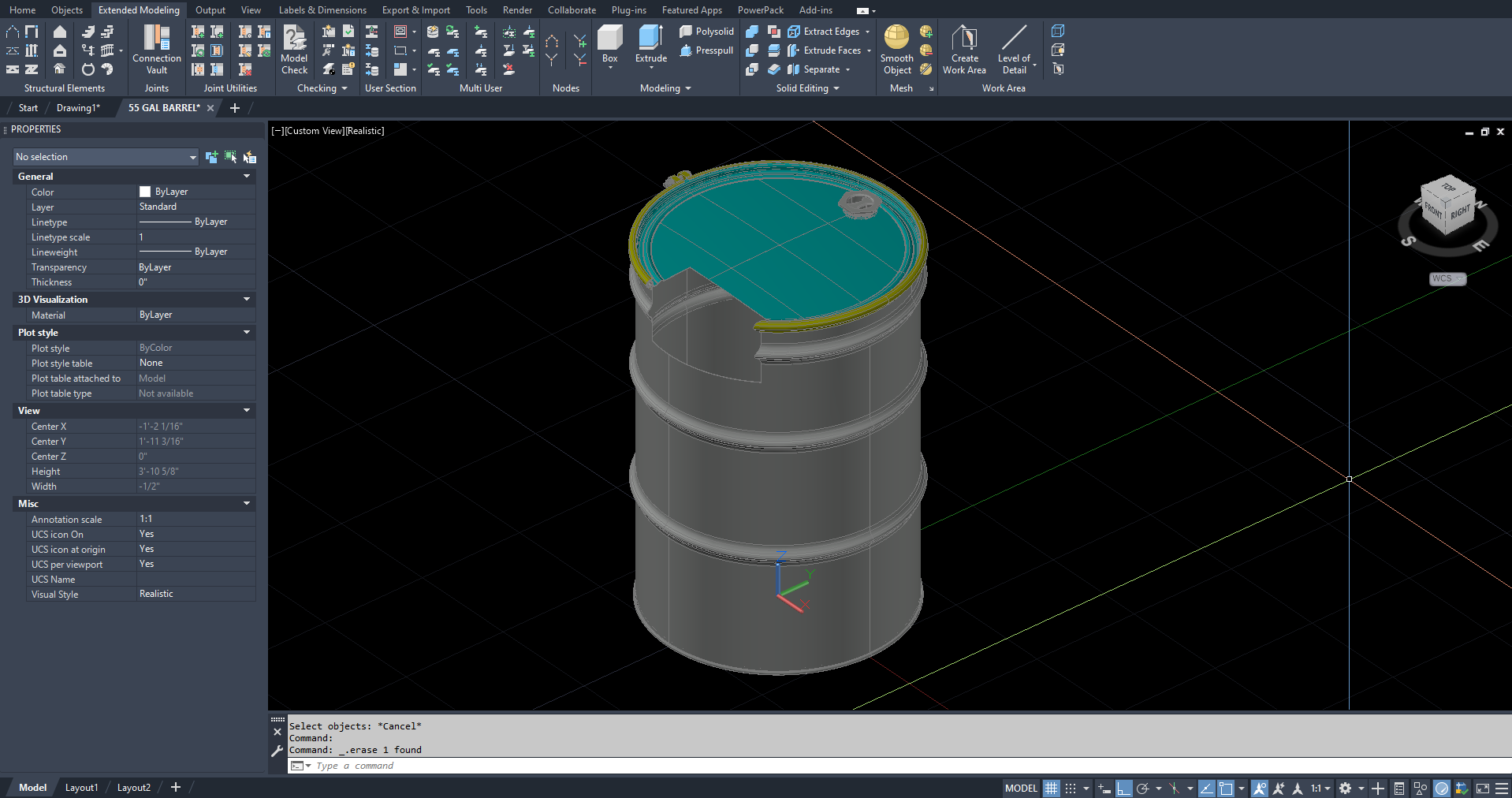Click the command line input field
This screenshot has height=798, width=1512.
[473, 765]
